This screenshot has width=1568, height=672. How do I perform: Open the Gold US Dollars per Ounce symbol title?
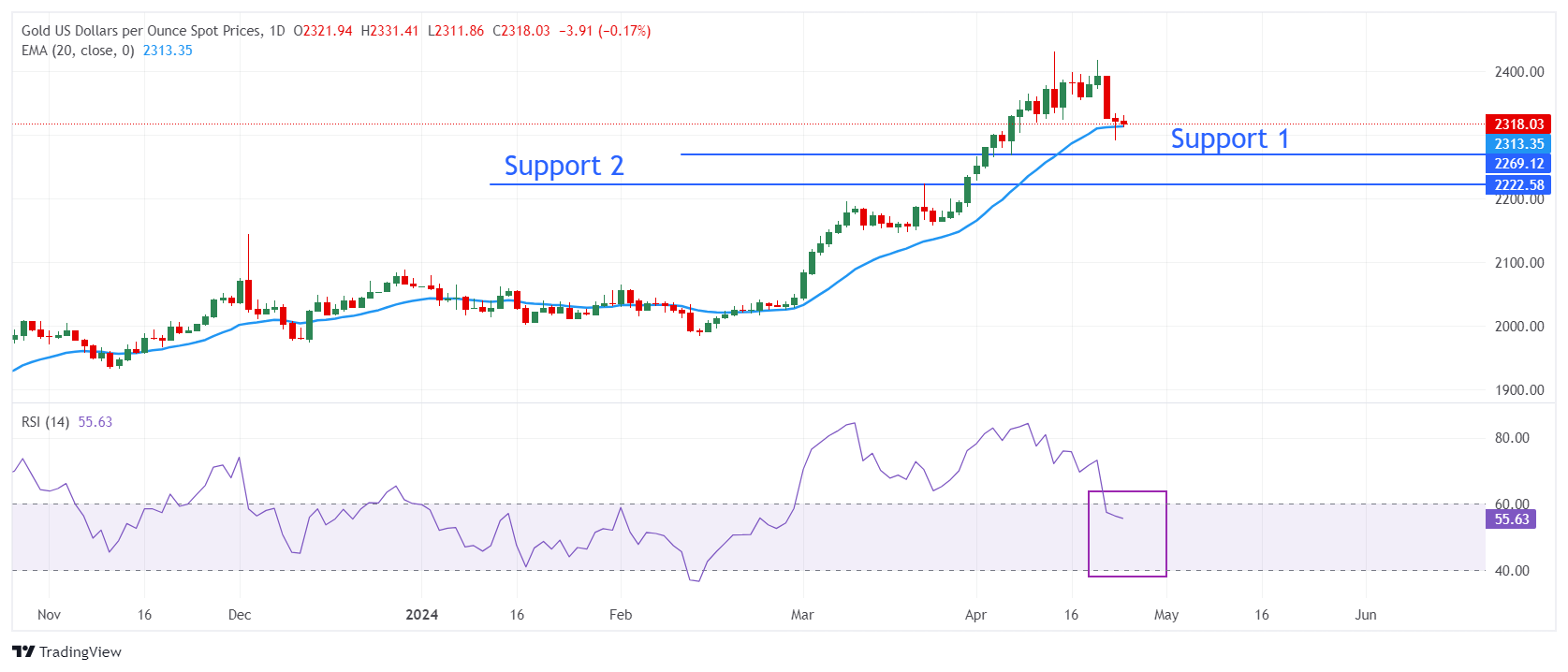tap(141, 31)
